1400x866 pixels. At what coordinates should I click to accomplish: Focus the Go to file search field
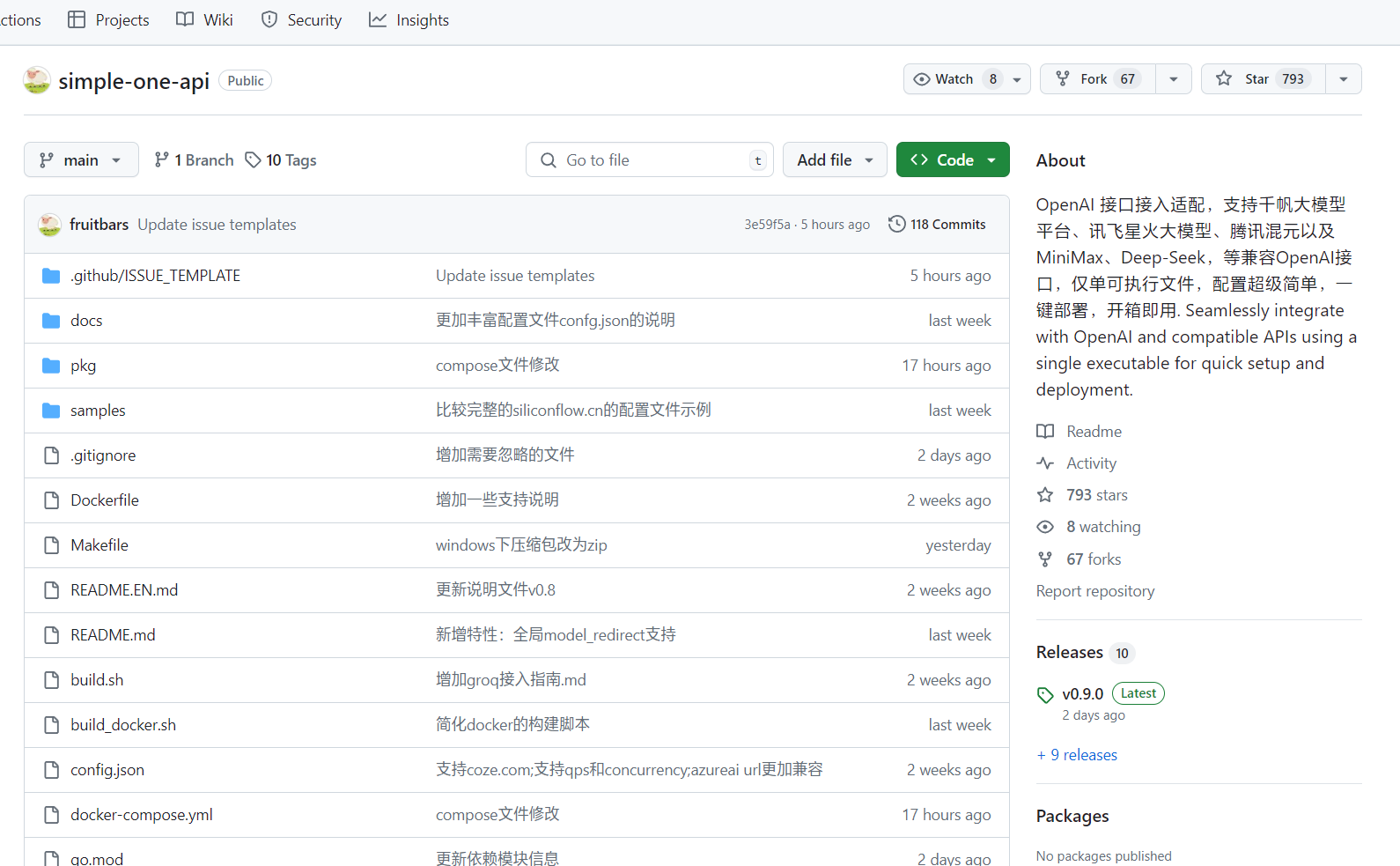click(650, 159)
